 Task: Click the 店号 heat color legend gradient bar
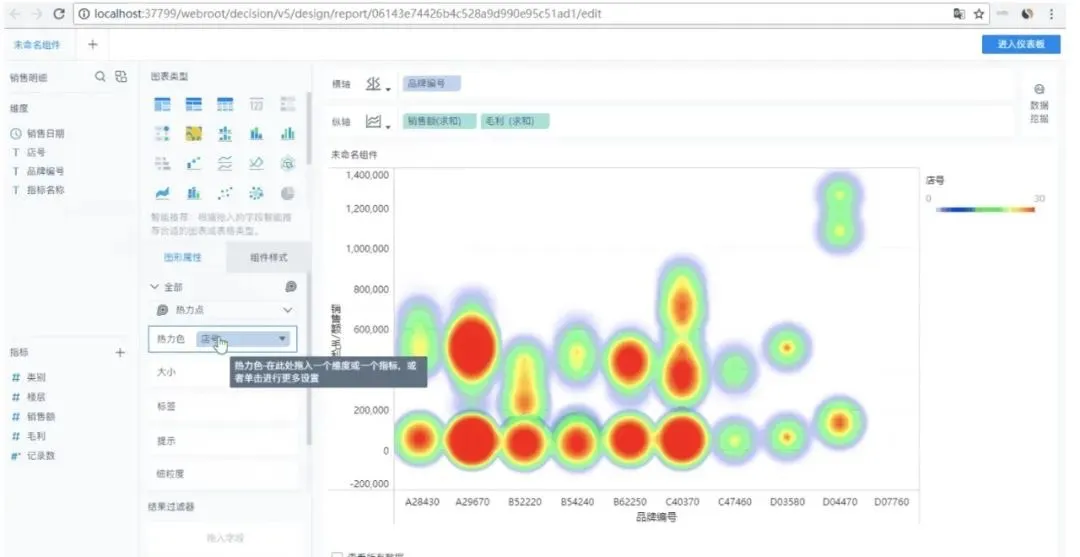tap(985, 210)
